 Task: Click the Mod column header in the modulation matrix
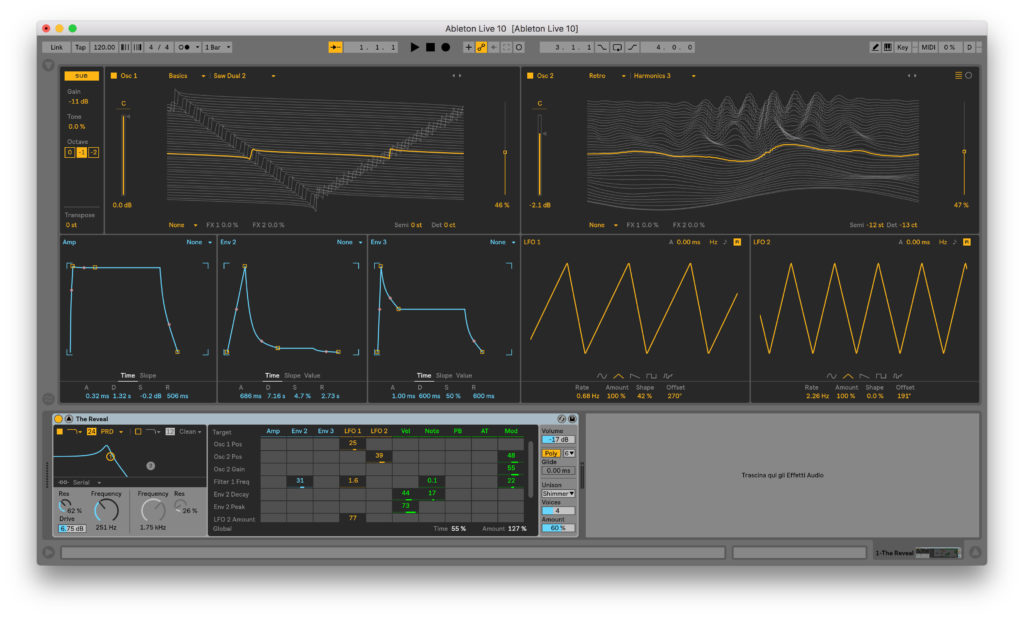pos(514,429)
